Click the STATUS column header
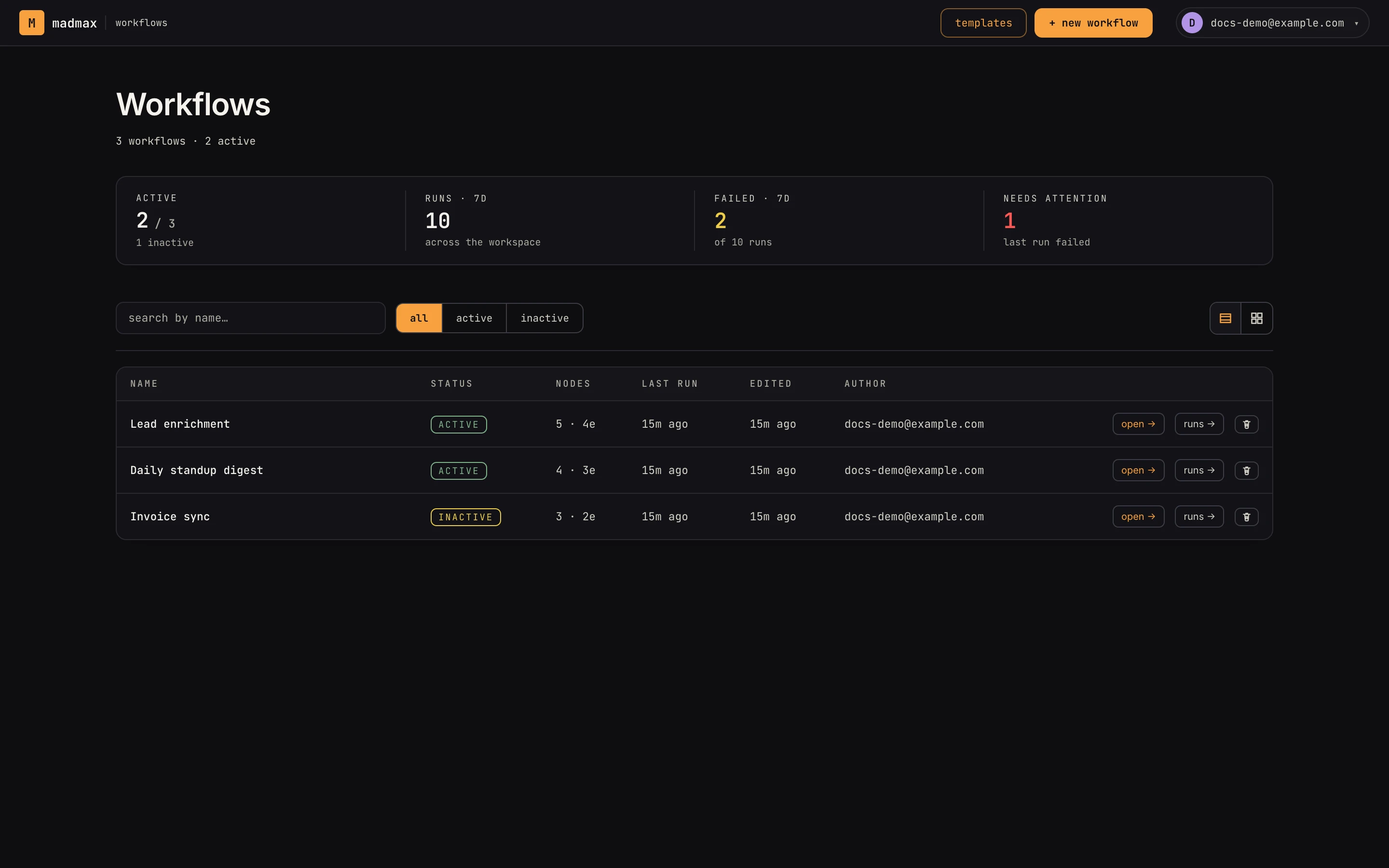Image resolution: width=1389 pixels, height=868 pixels. coord(452,383)
